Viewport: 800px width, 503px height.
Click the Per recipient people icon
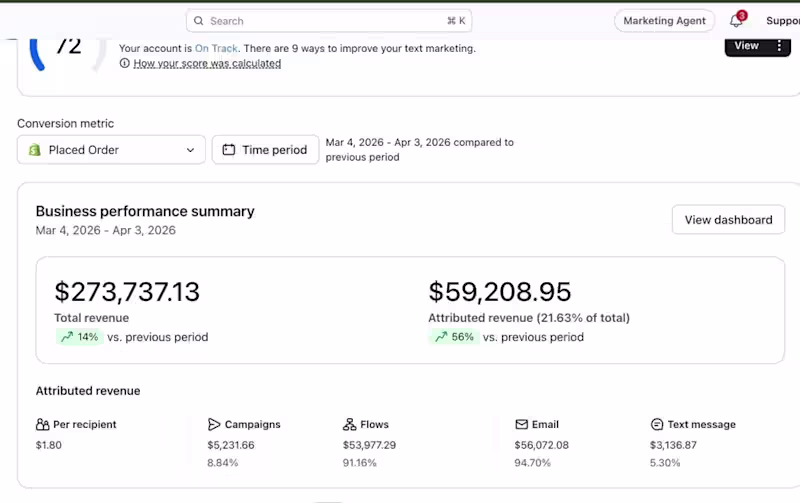pos(42,424)
